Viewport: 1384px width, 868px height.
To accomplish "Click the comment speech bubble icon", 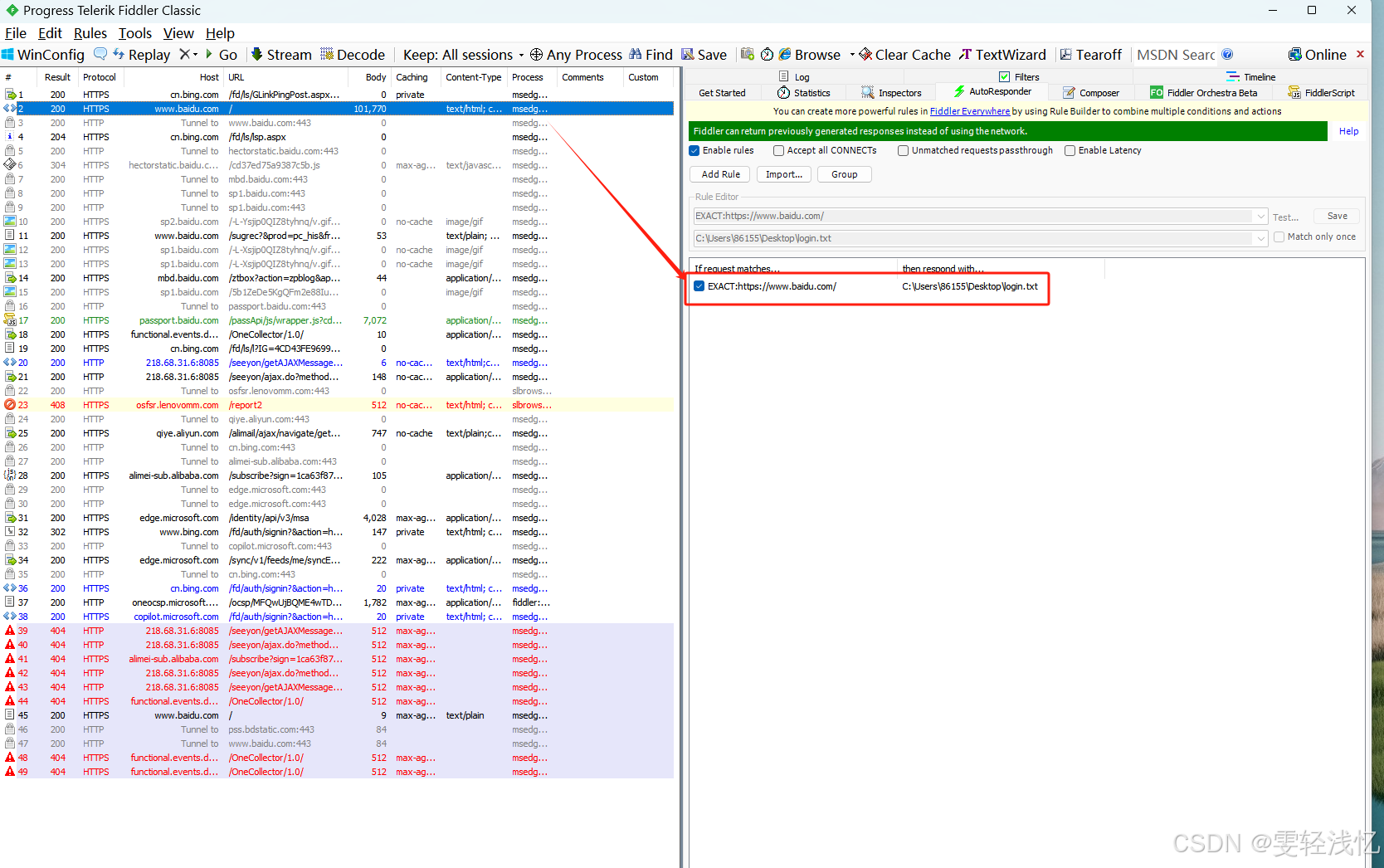I will coord(100,54).
